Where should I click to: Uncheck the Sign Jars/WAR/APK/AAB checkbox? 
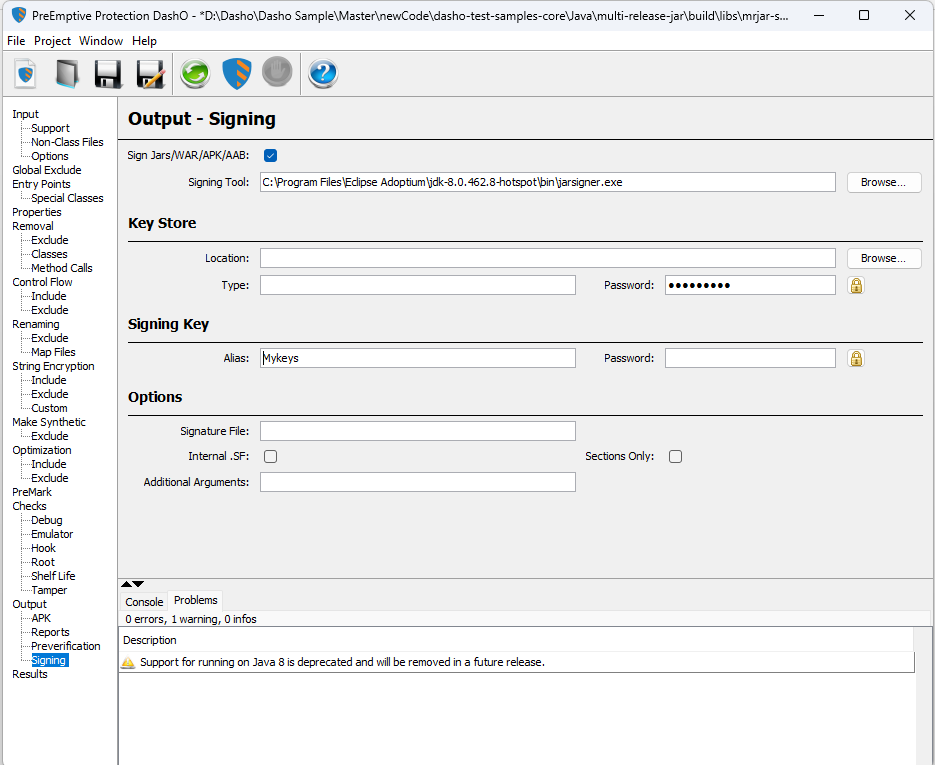pyautogui.click(x=270, y=156)
